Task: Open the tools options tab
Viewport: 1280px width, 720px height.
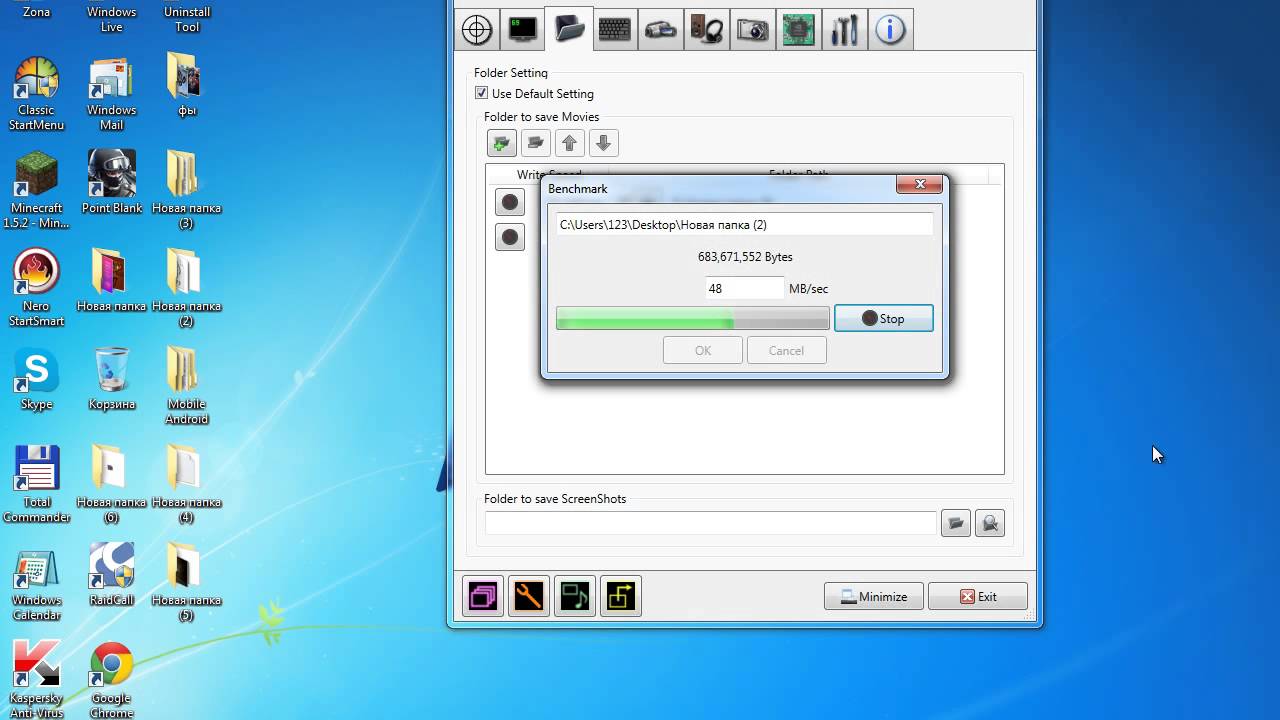Action: [845, 29]
